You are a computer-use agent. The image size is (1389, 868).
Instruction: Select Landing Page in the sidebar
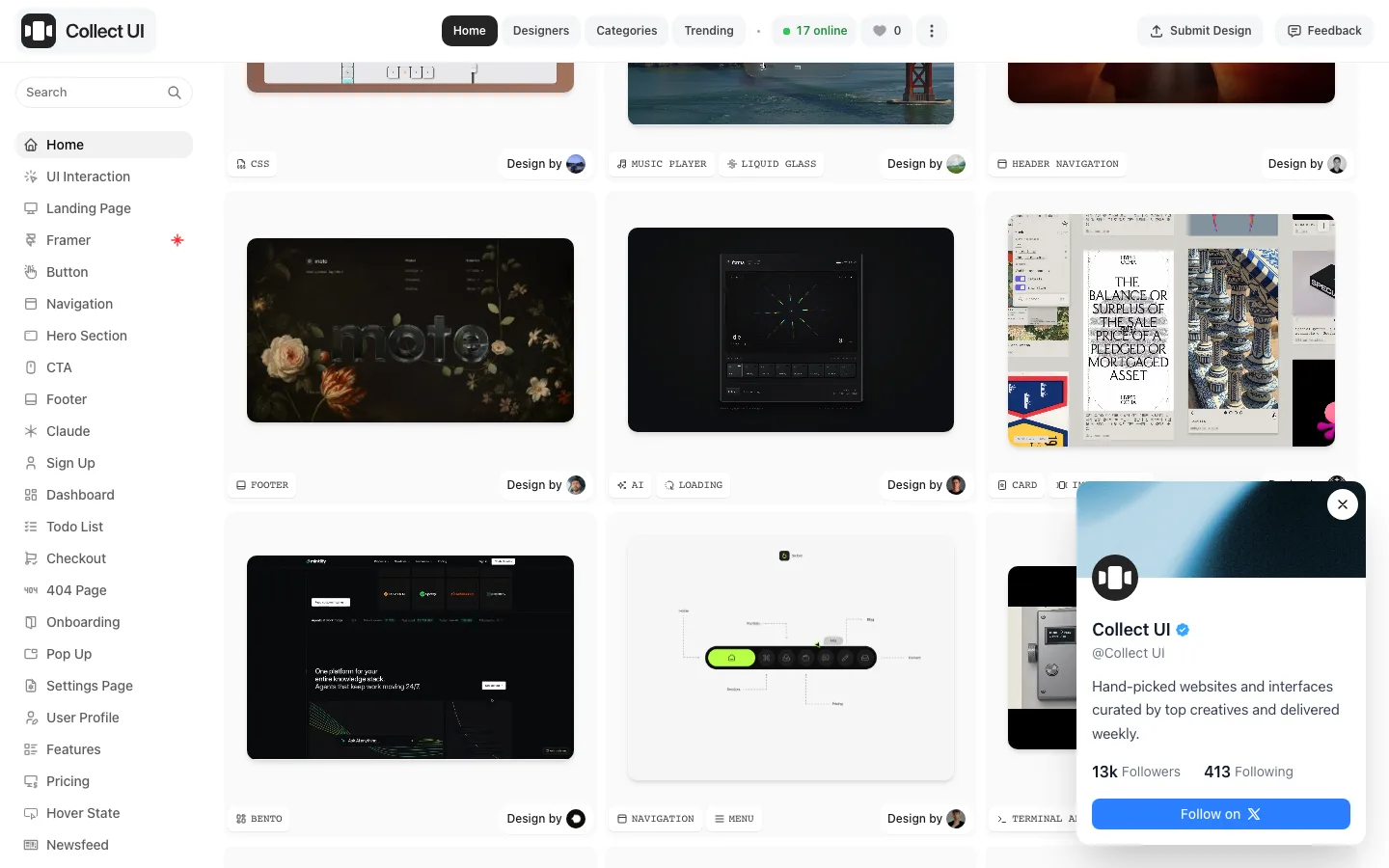(x=104, y=208)
